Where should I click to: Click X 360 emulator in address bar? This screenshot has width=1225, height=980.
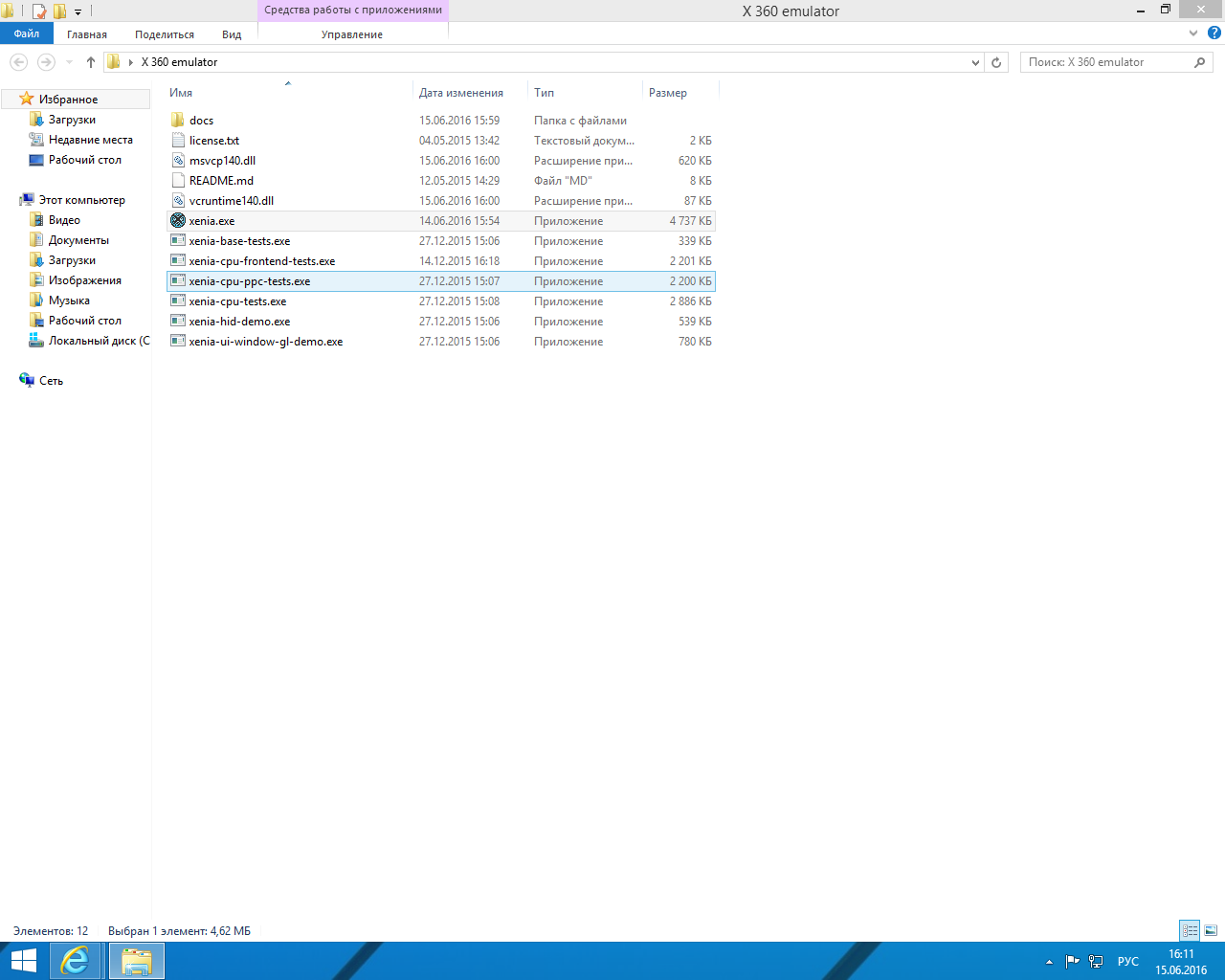180,62
